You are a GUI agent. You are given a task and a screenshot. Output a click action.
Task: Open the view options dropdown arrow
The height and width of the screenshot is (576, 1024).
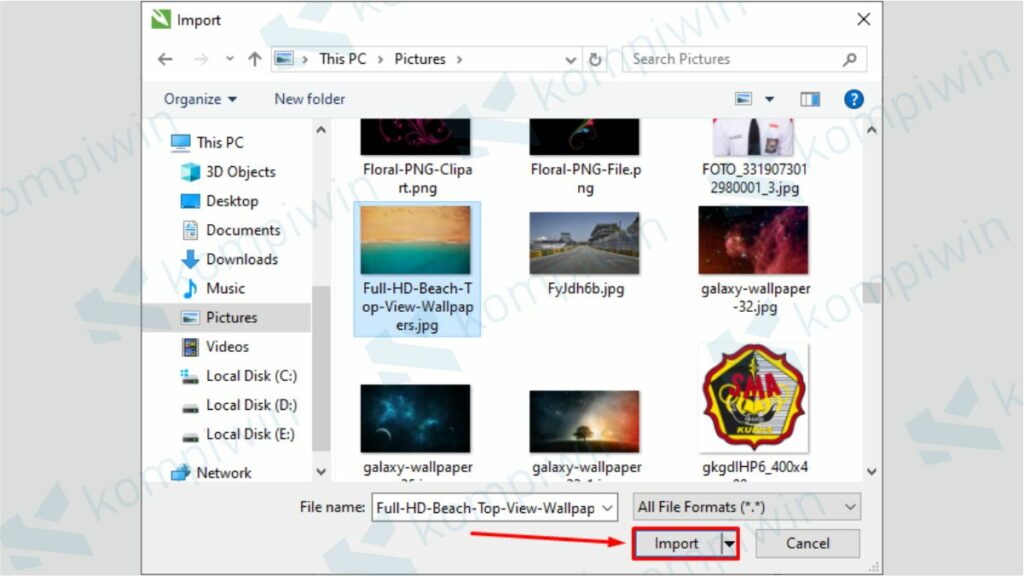tap(769, 99)
